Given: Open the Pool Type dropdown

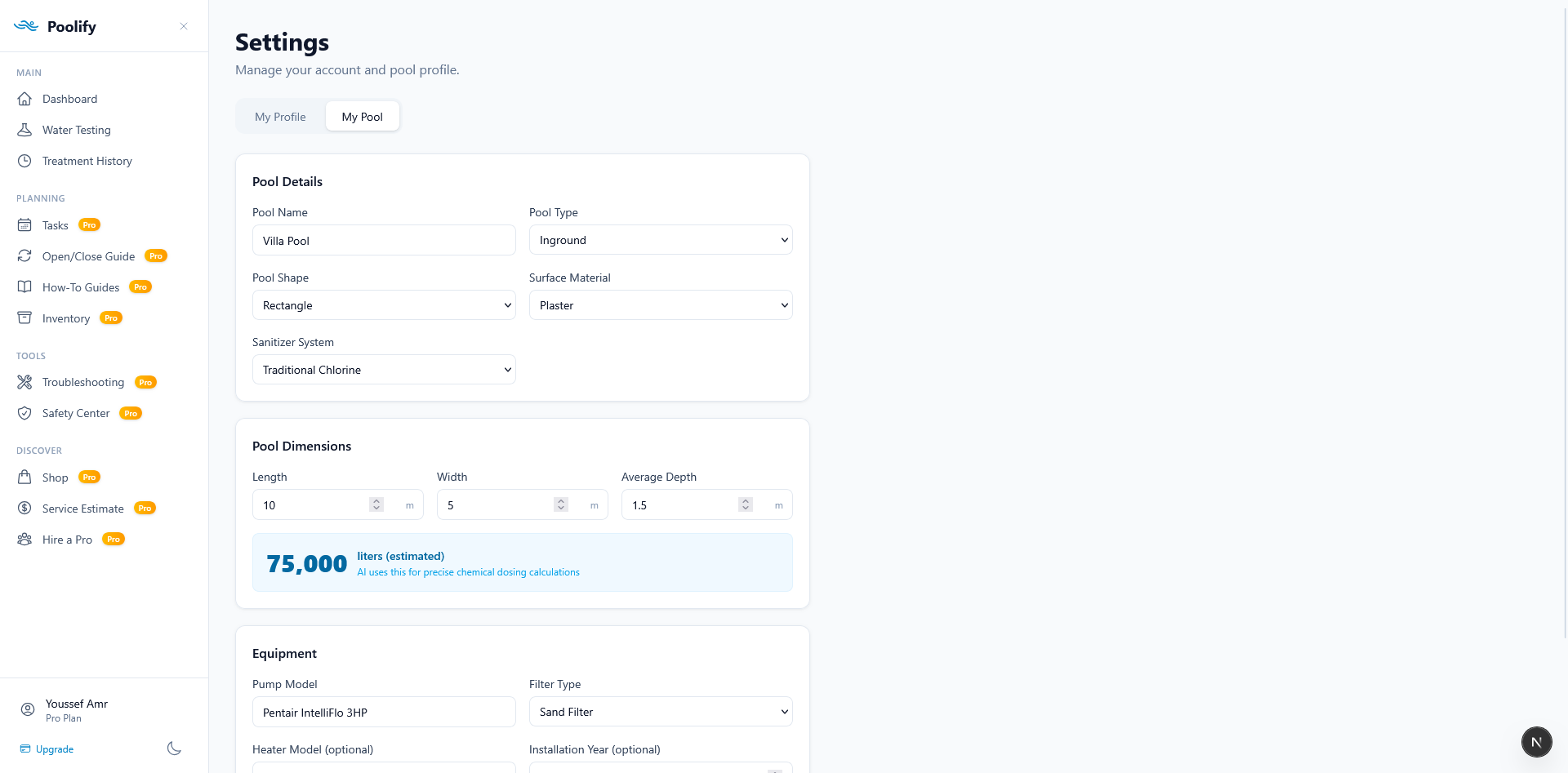Looking at the screenshot, I should 661,240.
